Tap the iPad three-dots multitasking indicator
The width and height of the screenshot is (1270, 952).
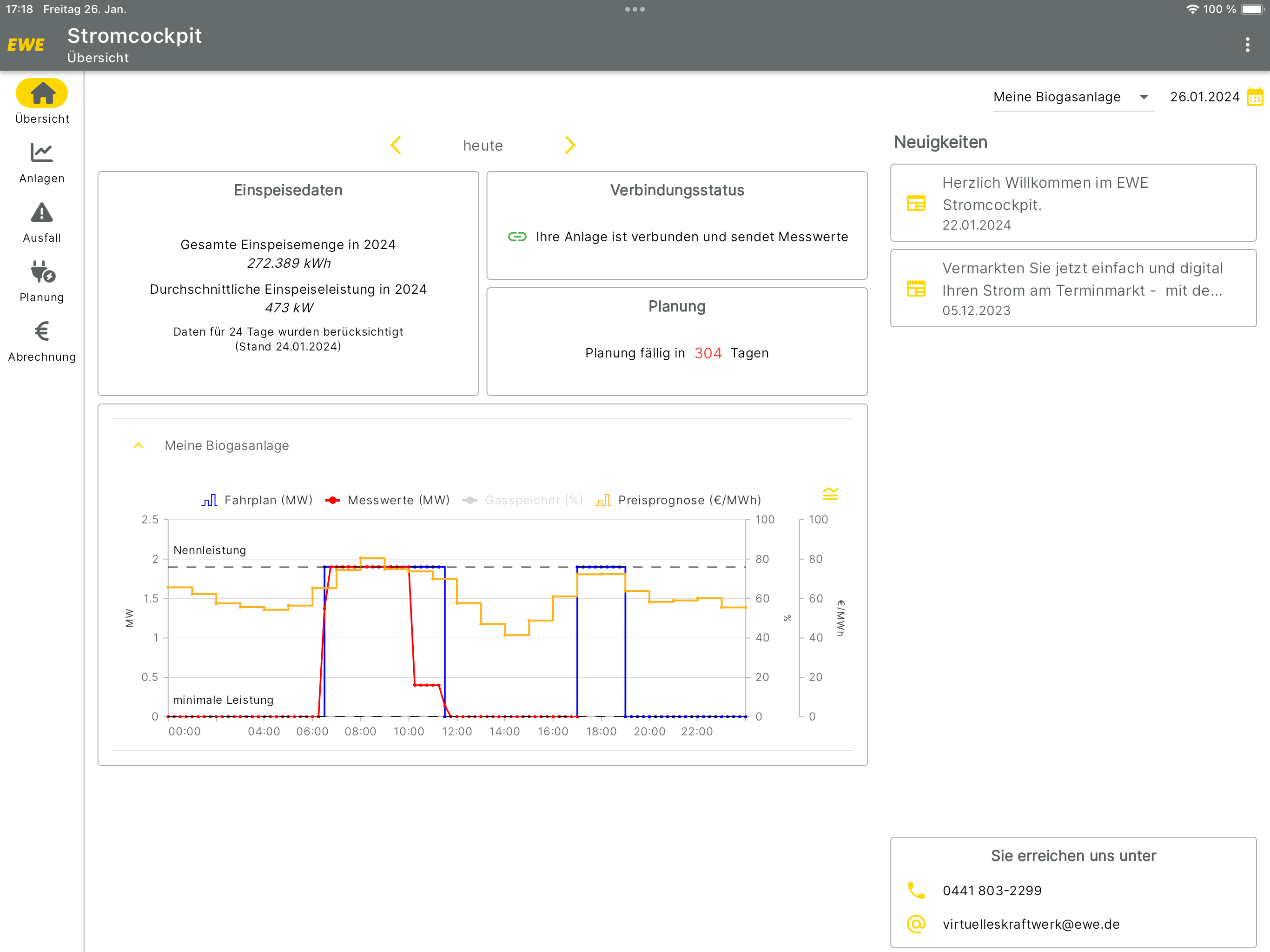(x=635, y=9)
